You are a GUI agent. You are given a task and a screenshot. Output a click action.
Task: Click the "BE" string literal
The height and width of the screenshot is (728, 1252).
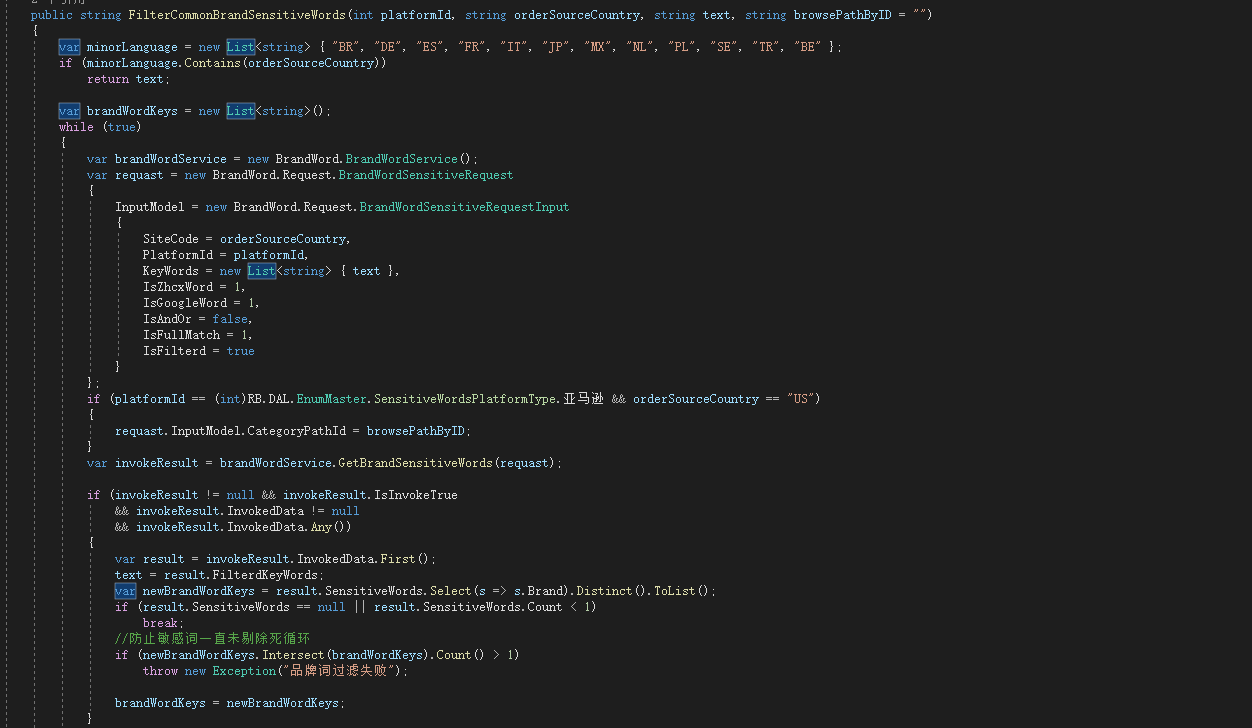pyautogui.click(x=809, y=47)
